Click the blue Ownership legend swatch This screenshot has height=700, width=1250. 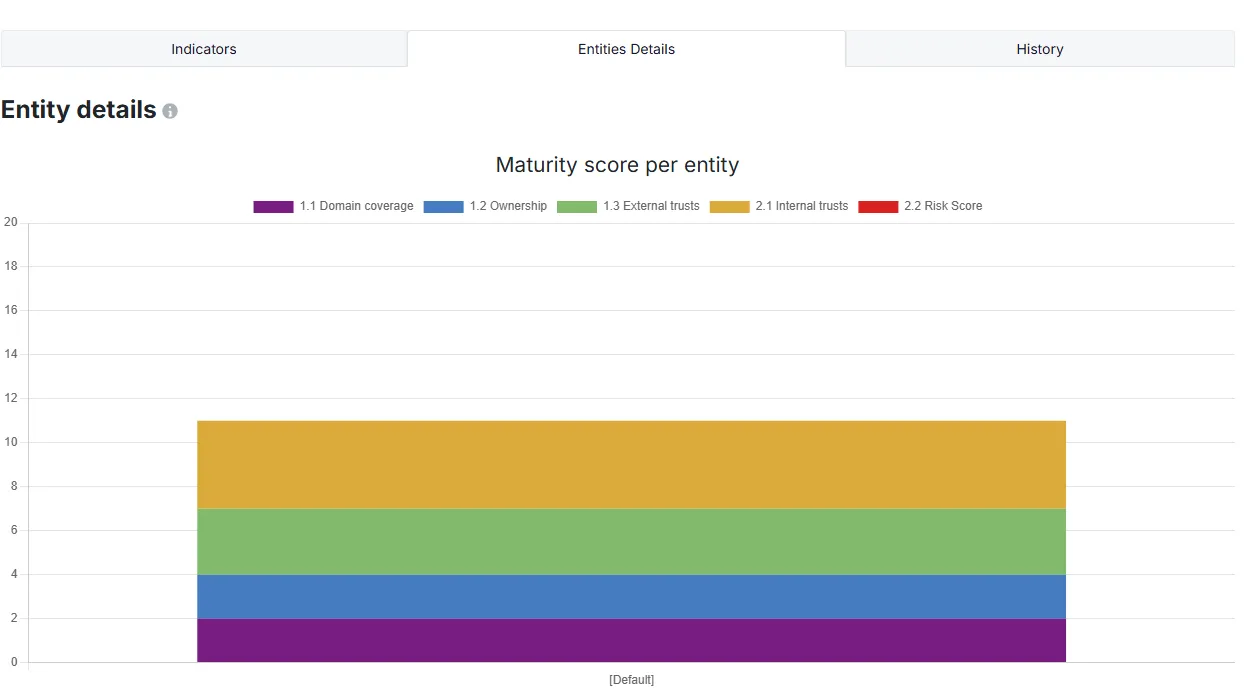coord(443,207)
